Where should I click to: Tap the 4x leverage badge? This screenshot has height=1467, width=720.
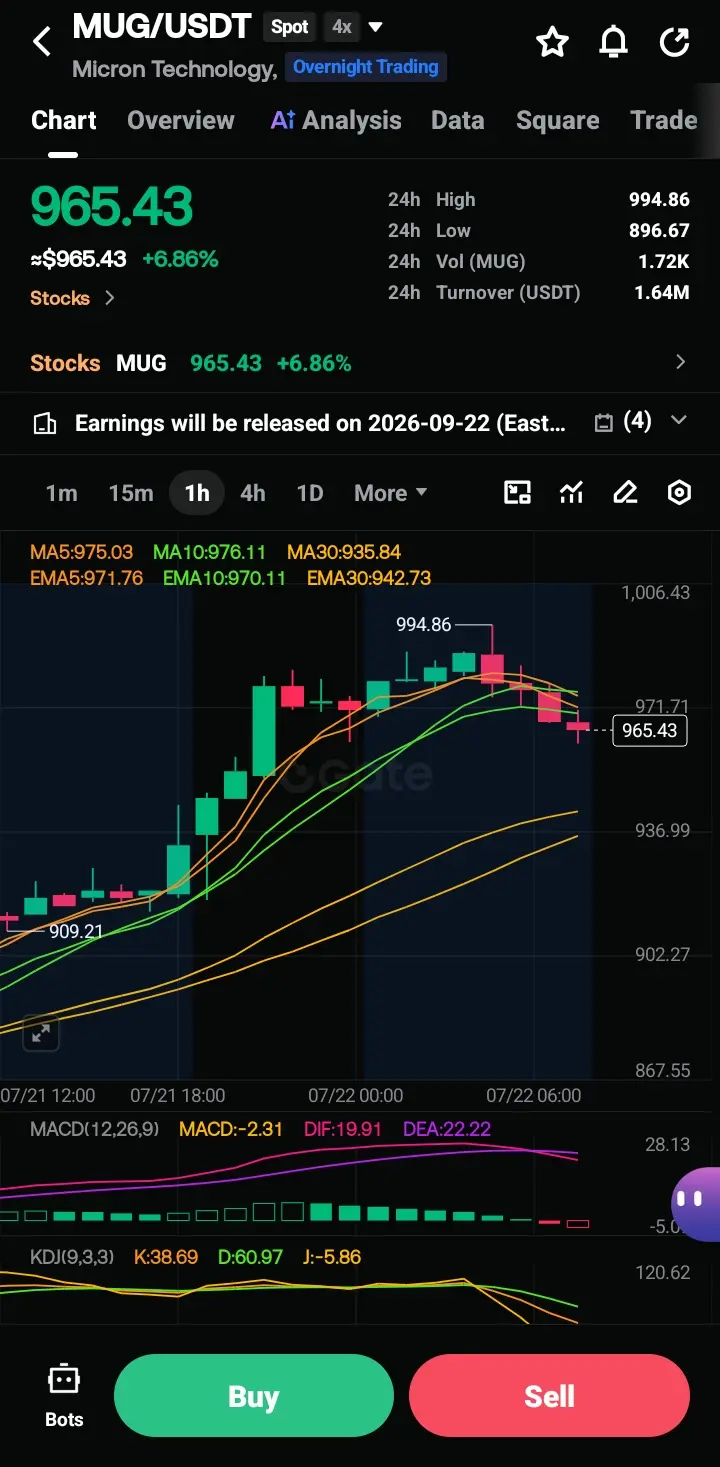point(342,27)
